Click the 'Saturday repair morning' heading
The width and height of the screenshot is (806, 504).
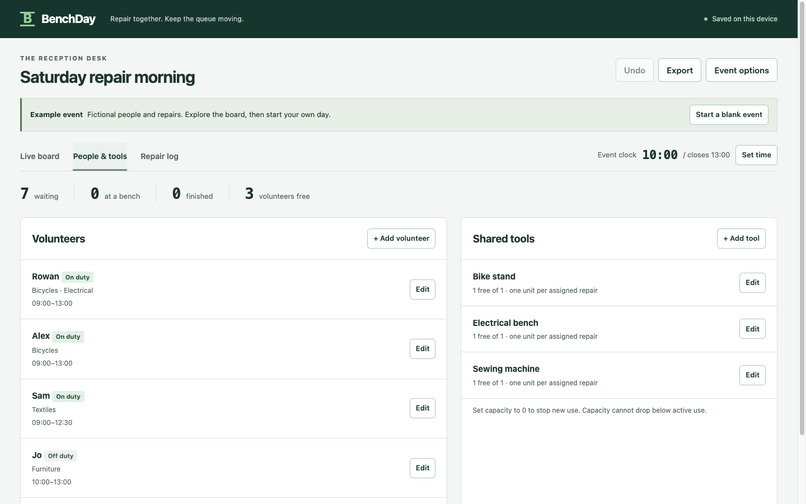pyautogui.click(x=107, y=77)
